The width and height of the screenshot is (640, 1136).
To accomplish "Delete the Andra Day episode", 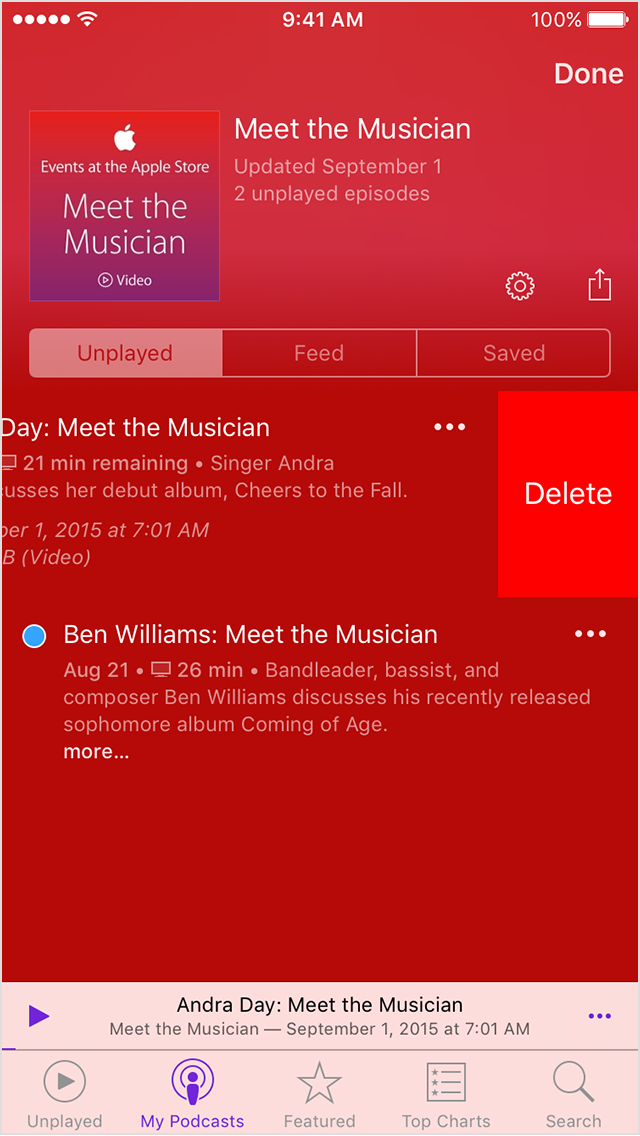I will (567, 494).
